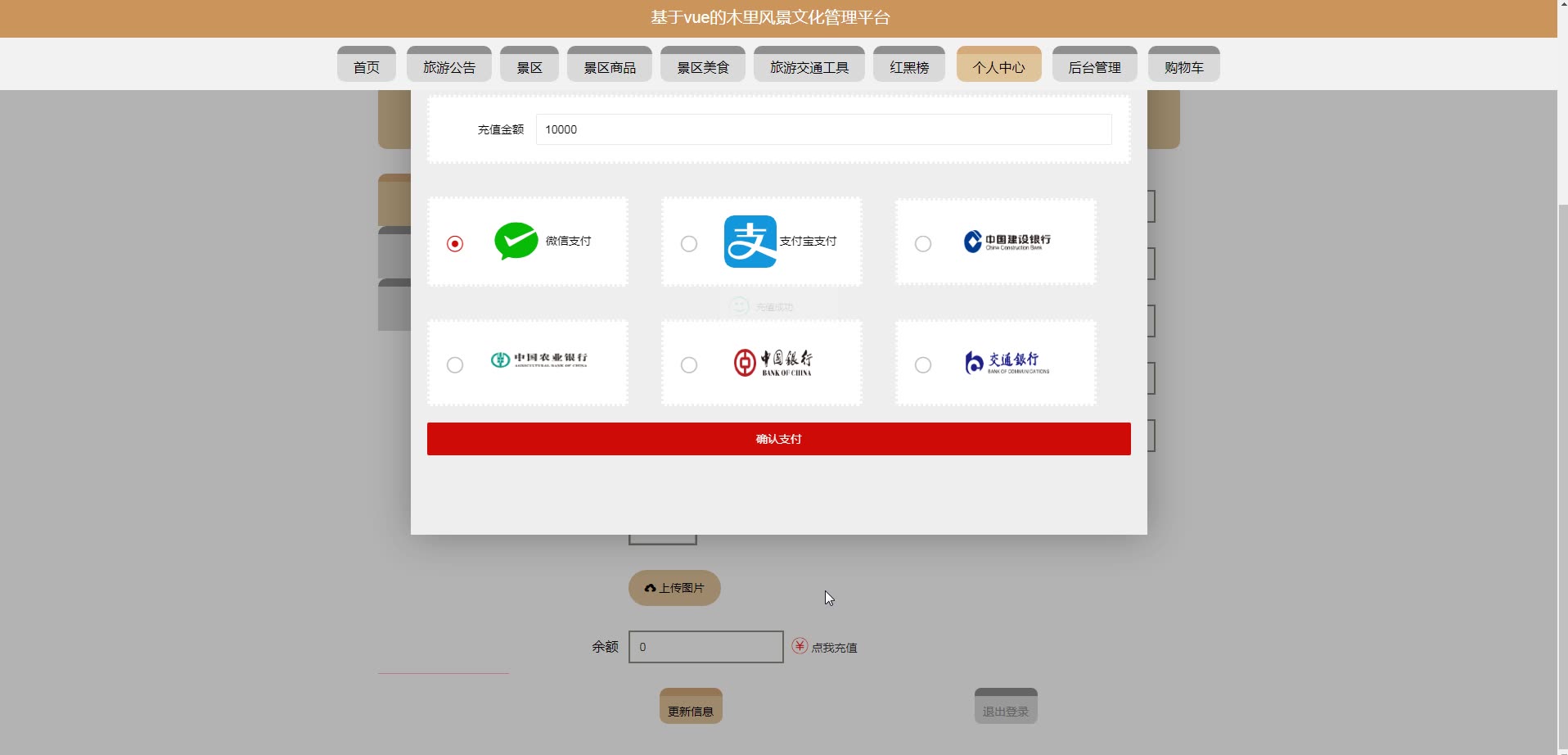The width and height of the screenshot is (1568, 755).
Task: Open the 旅游公告 tab
Action: (x=449, y=65)
